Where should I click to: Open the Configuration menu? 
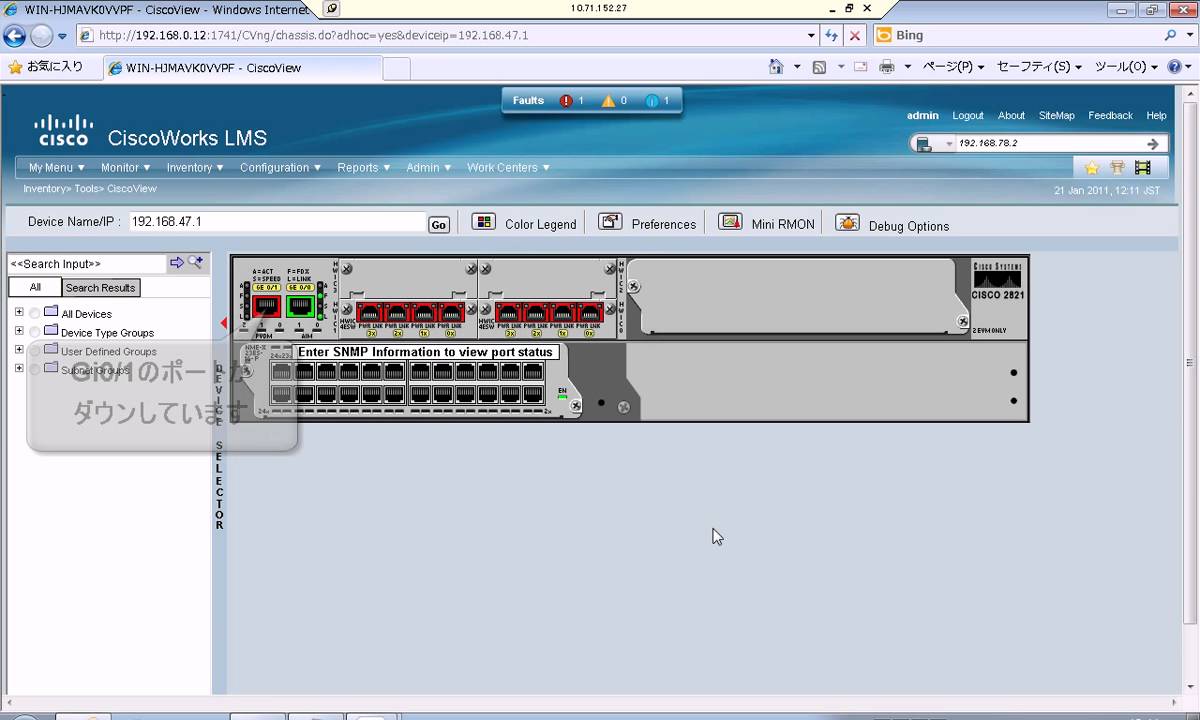coord(281,168)
